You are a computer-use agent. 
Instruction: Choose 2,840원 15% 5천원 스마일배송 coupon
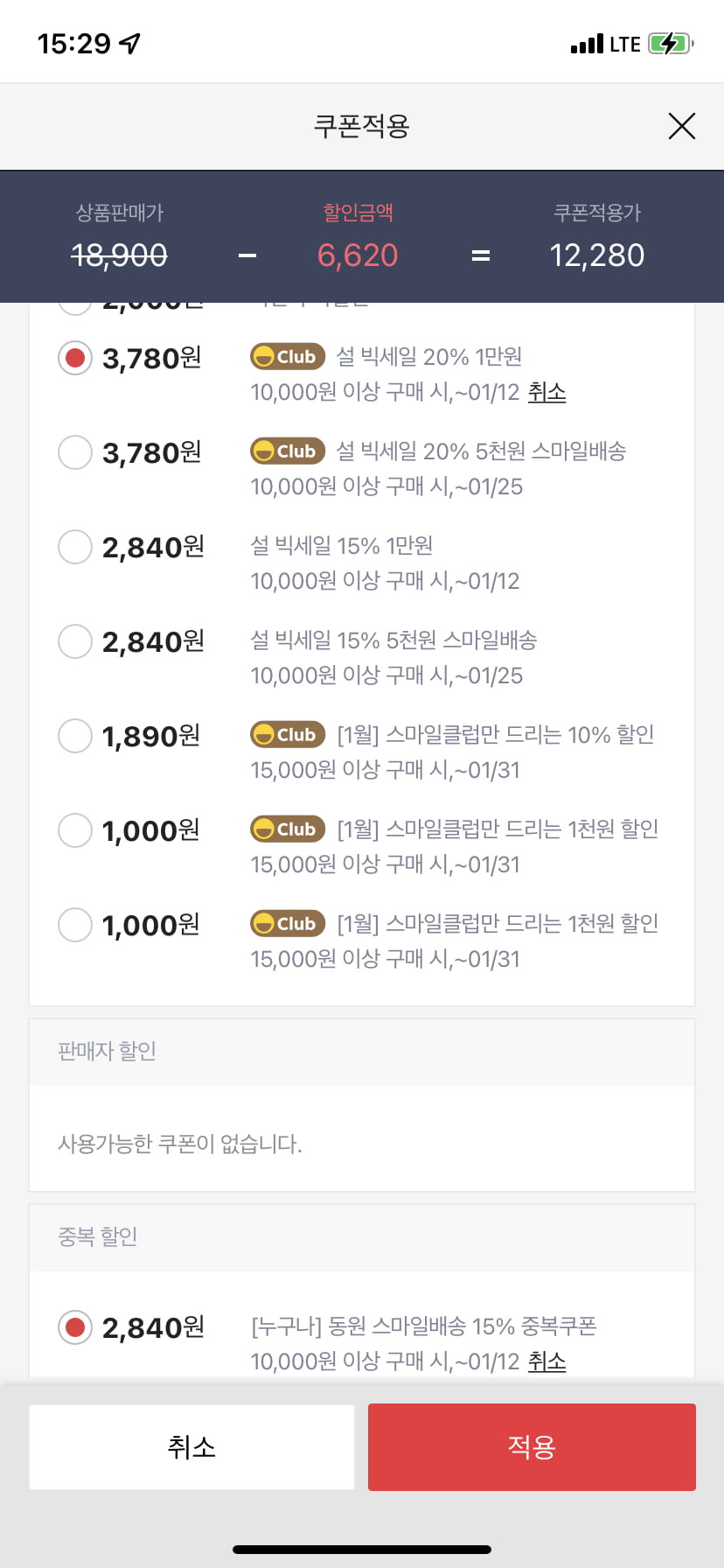tap(75, 641)
